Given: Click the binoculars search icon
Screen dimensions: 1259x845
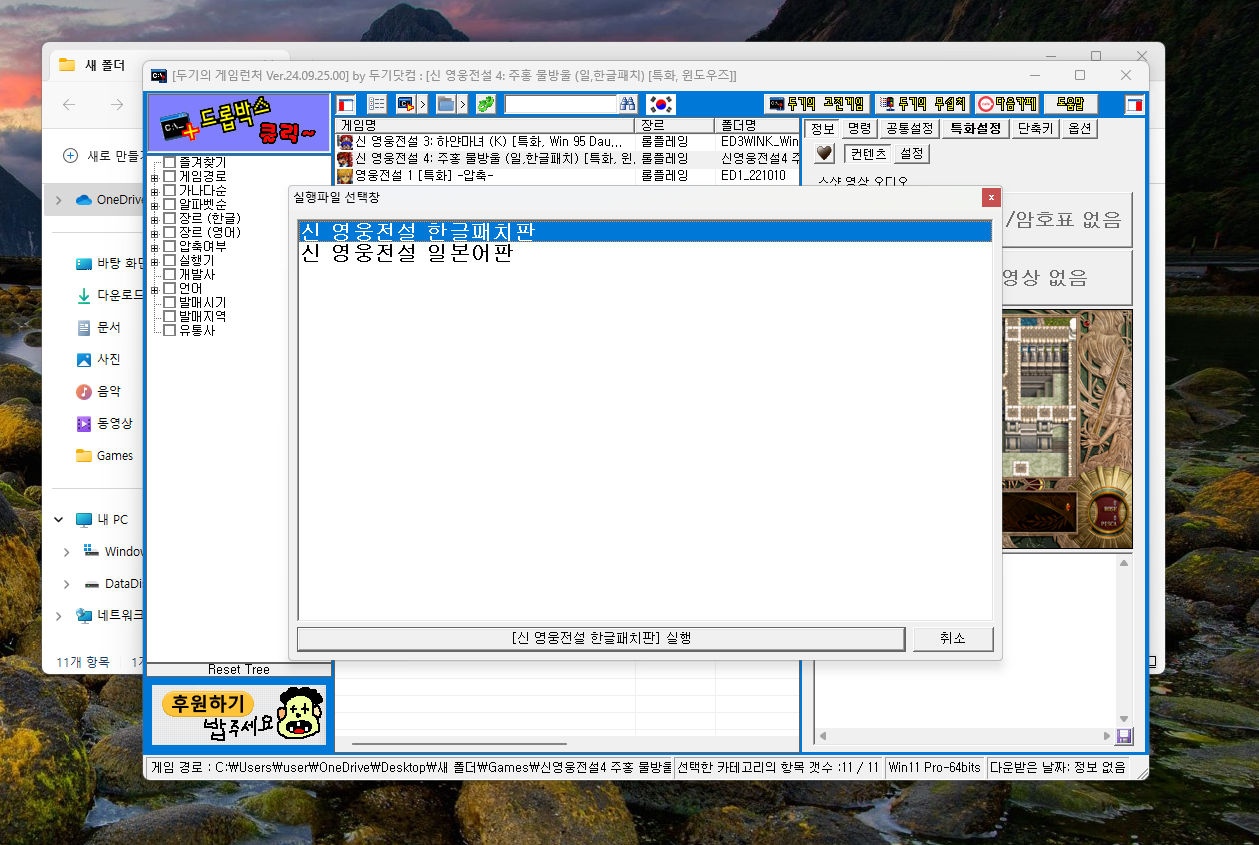Looking at the screenshot, I should (628, 104).
